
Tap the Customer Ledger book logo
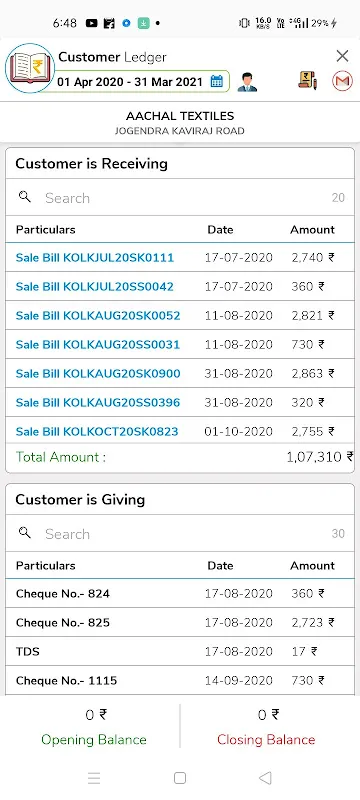coord(30,68)
